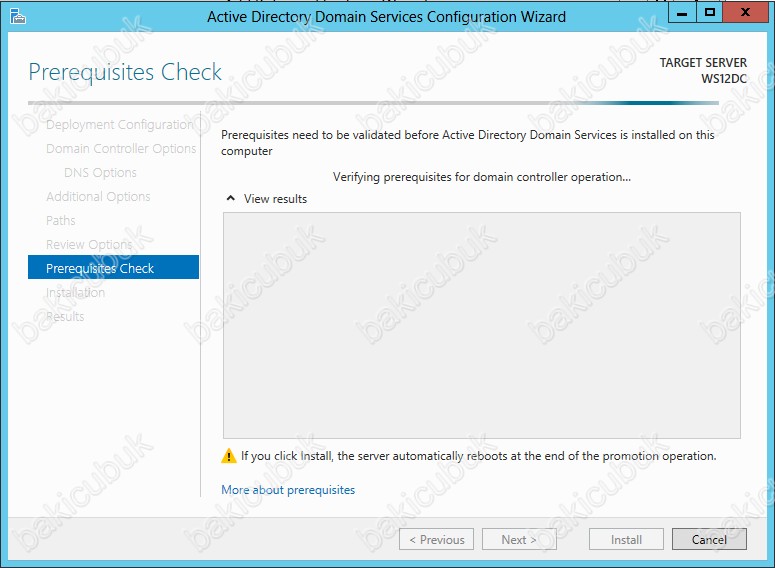Viewport: 775px width, 568px height.
Task: Click the Install button
Action: click(626, 539)
